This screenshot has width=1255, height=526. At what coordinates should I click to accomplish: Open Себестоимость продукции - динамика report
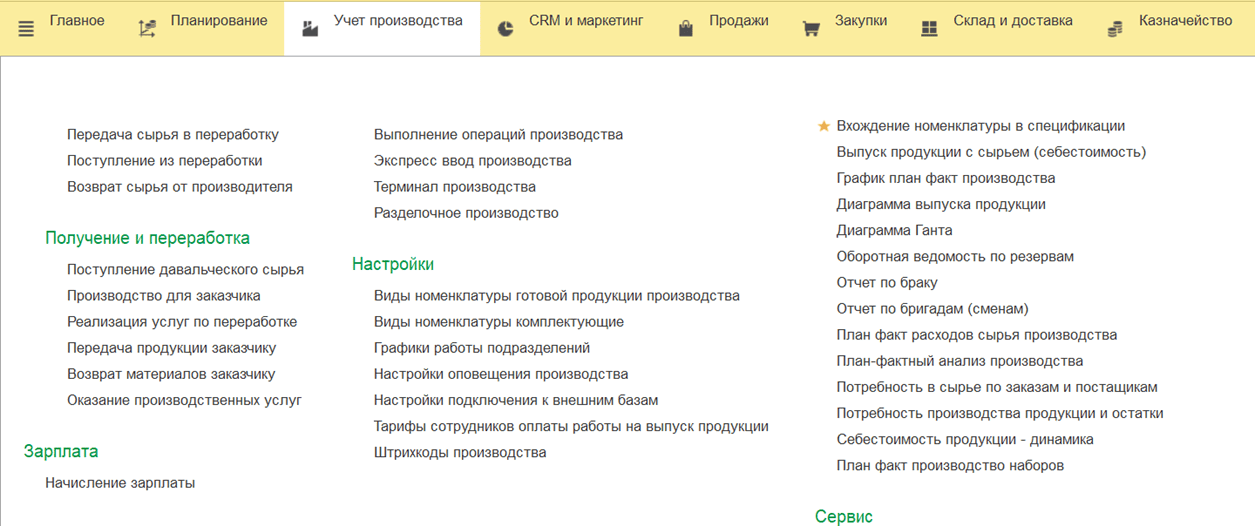(964, 440)
